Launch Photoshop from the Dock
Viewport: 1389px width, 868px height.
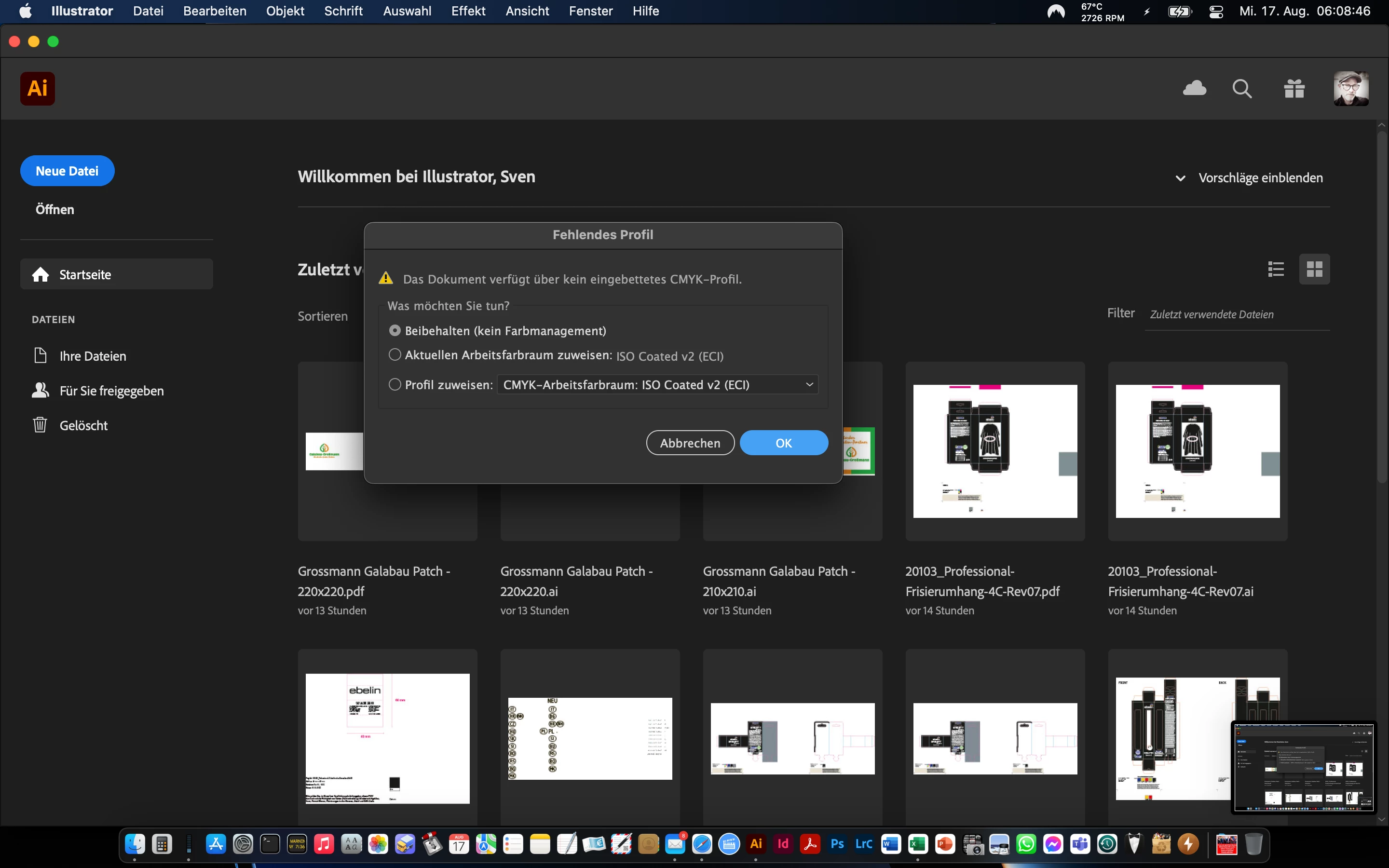[837, 844]
